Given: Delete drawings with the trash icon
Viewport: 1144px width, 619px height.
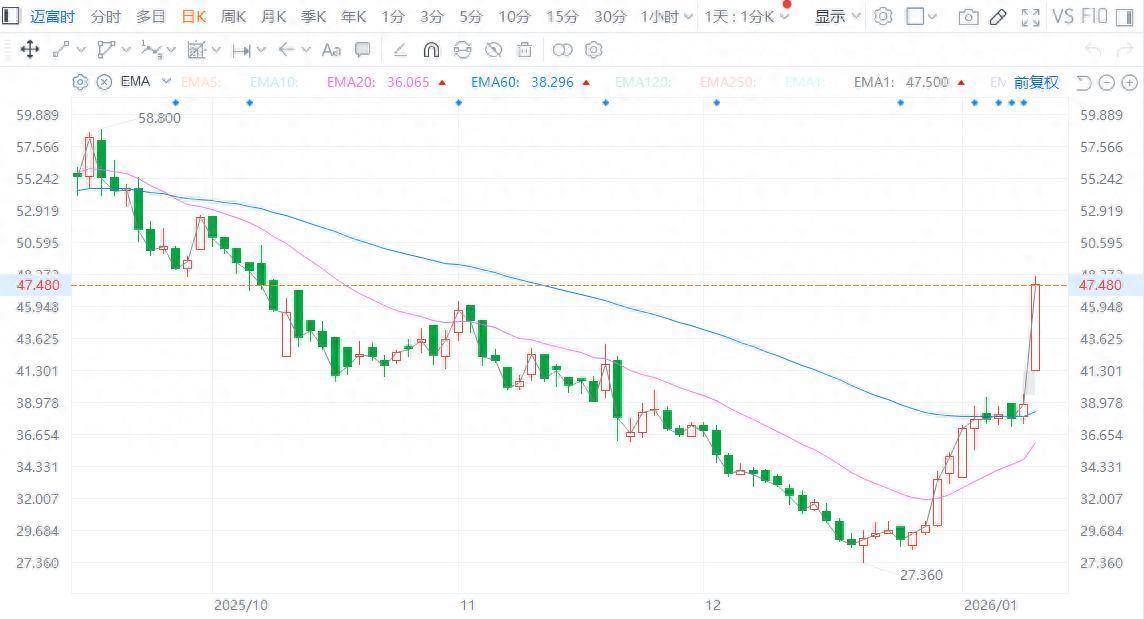Looking at the screenshot, I should point(524,50).
